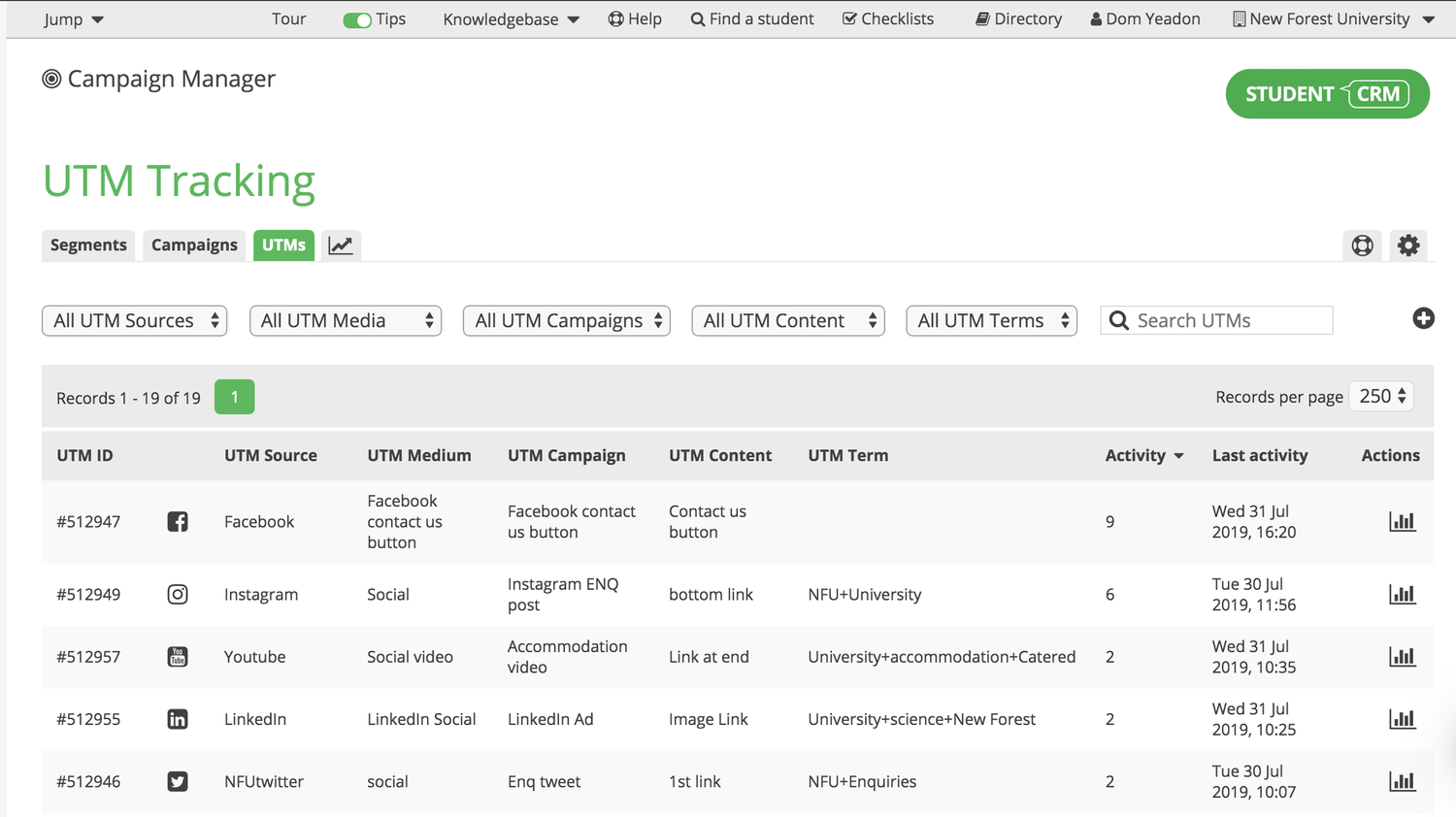
Task: Click the LinkedIn icon for row #512955
Action: 178,719
